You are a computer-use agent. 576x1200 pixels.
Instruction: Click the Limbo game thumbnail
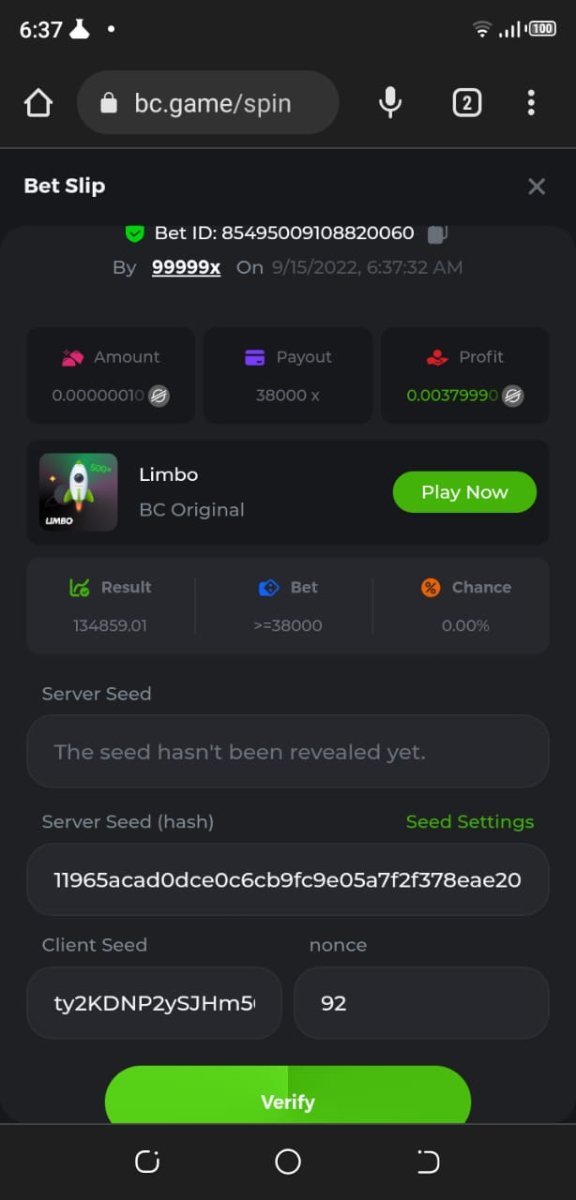[x=78, y=492]
